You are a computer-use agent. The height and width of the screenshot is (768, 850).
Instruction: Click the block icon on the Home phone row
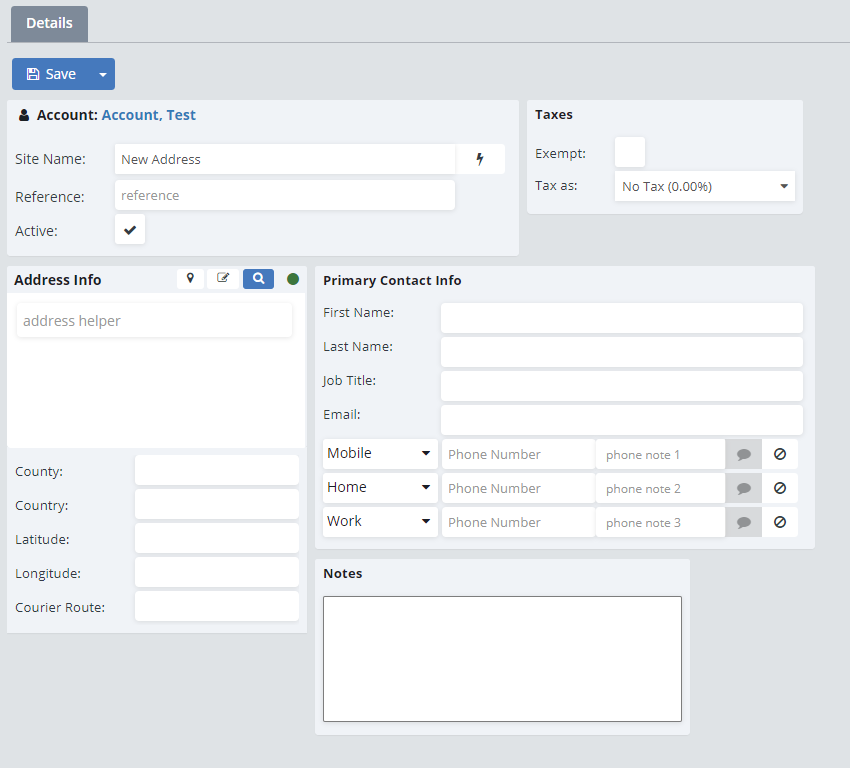point(780,488)
